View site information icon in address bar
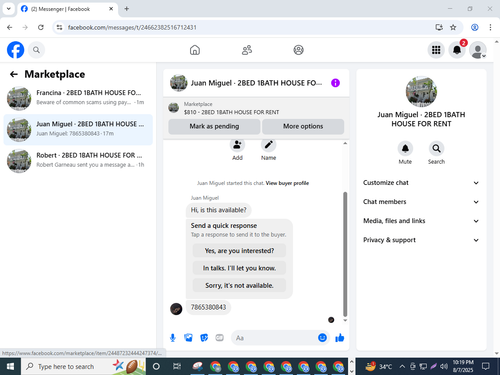The width and height of the screenshot is (500, 375). (x=59, y=27)
